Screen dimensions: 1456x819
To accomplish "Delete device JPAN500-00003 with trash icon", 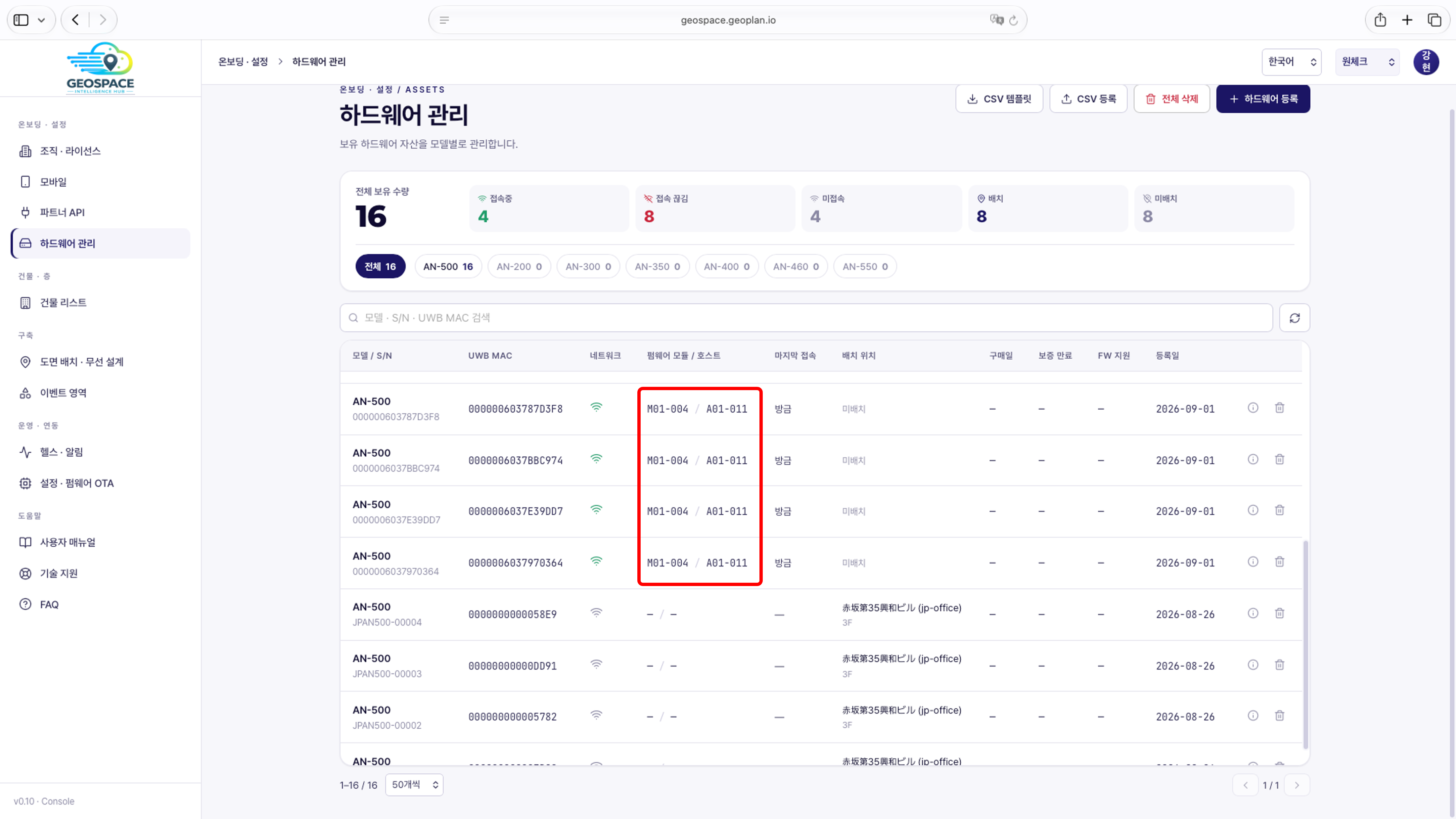I will click(x=1280, y=665).
